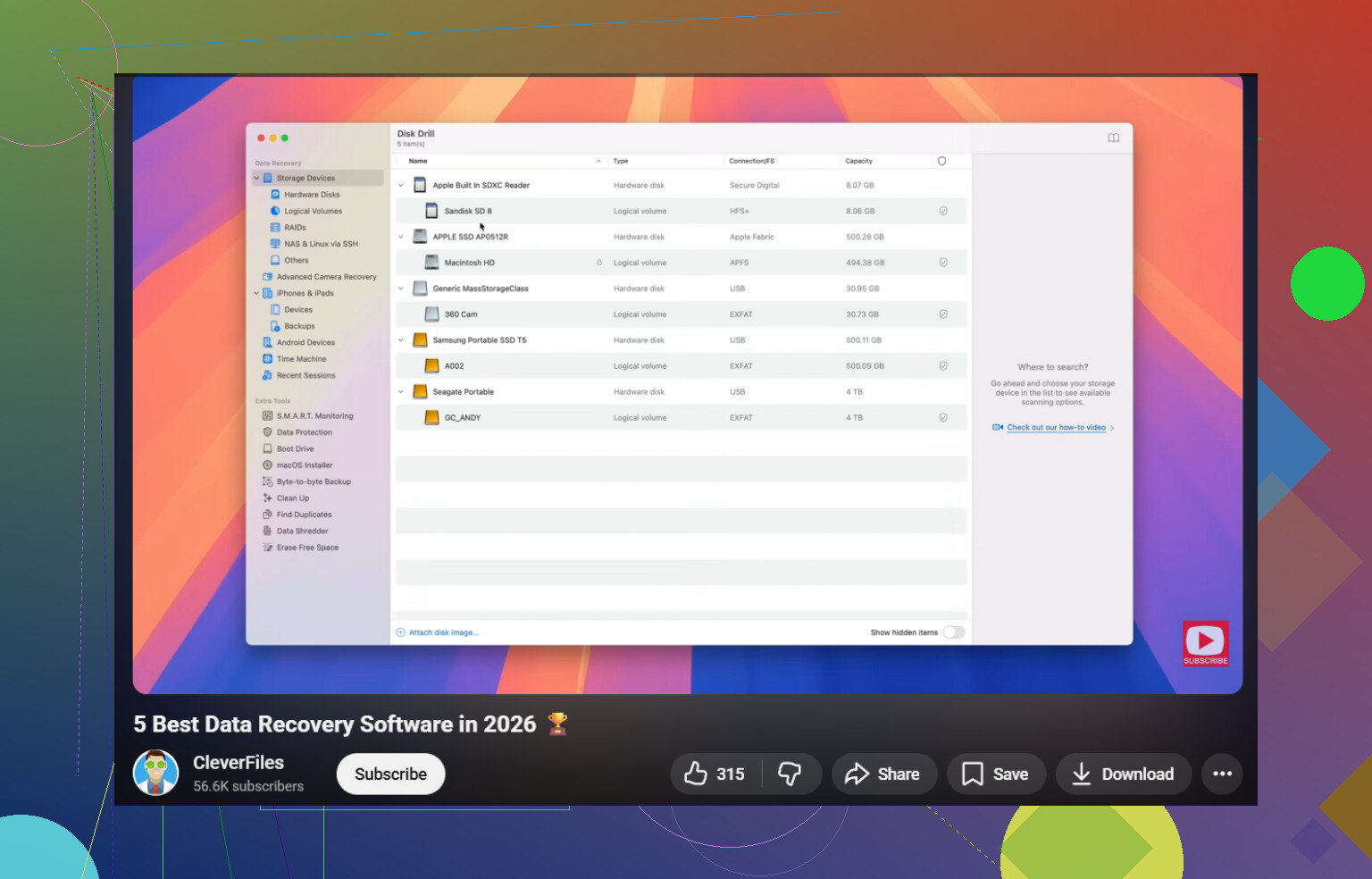Share the video
The width and height of the screenshot is (1372, 879).
point(883,774)
